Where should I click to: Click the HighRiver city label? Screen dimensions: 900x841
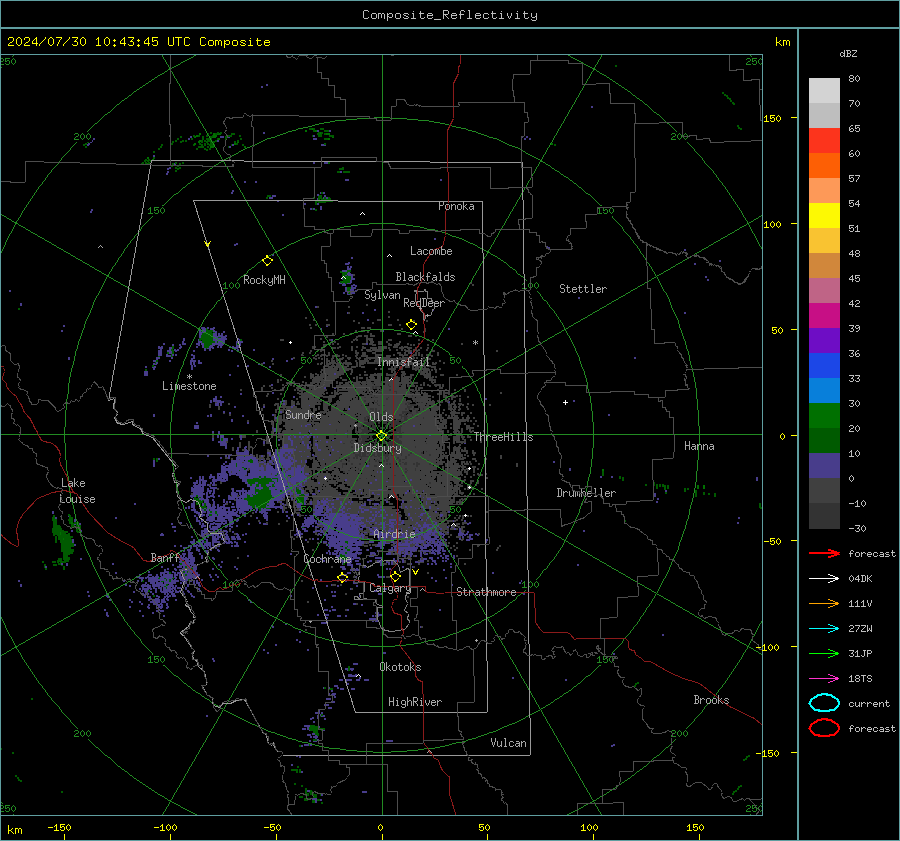(415, 702)
